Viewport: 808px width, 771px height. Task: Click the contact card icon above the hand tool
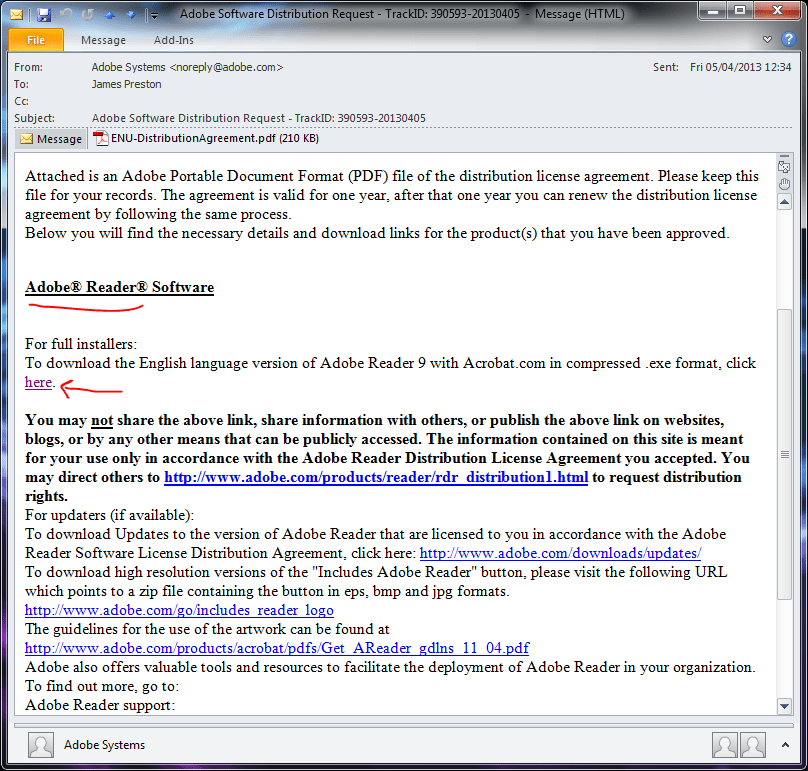pos(785,167)
